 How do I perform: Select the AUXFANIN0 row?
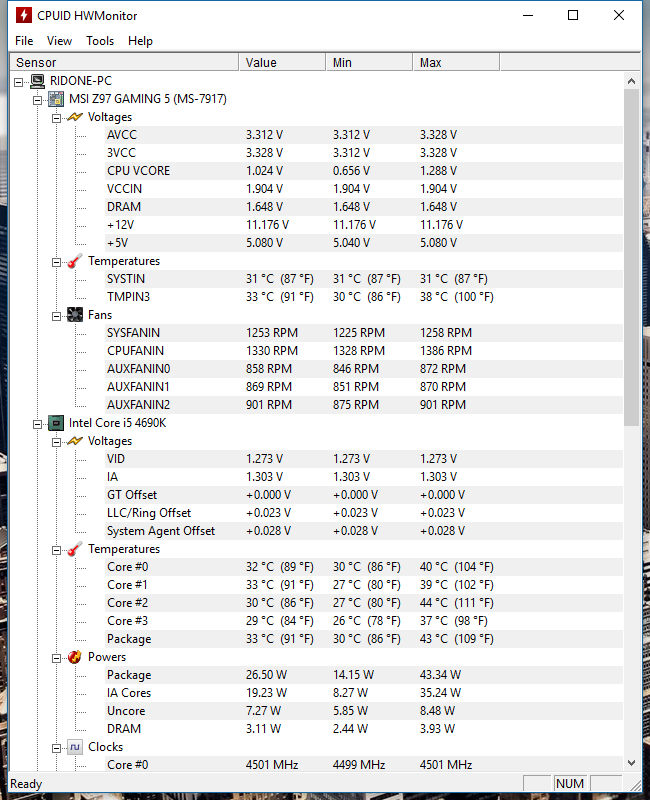(364, 369)
